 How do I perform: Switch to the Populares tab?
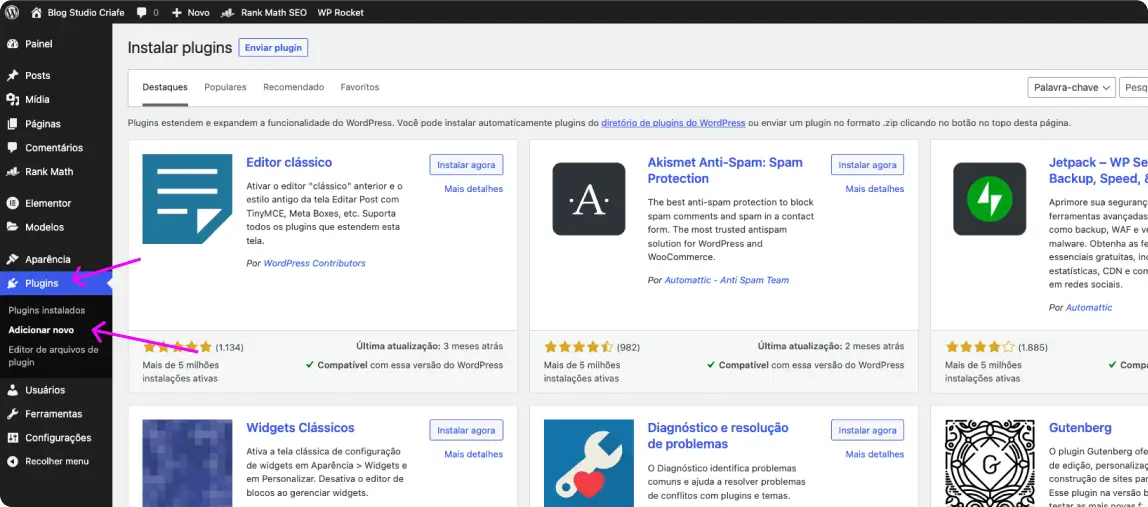pos(226,87)
